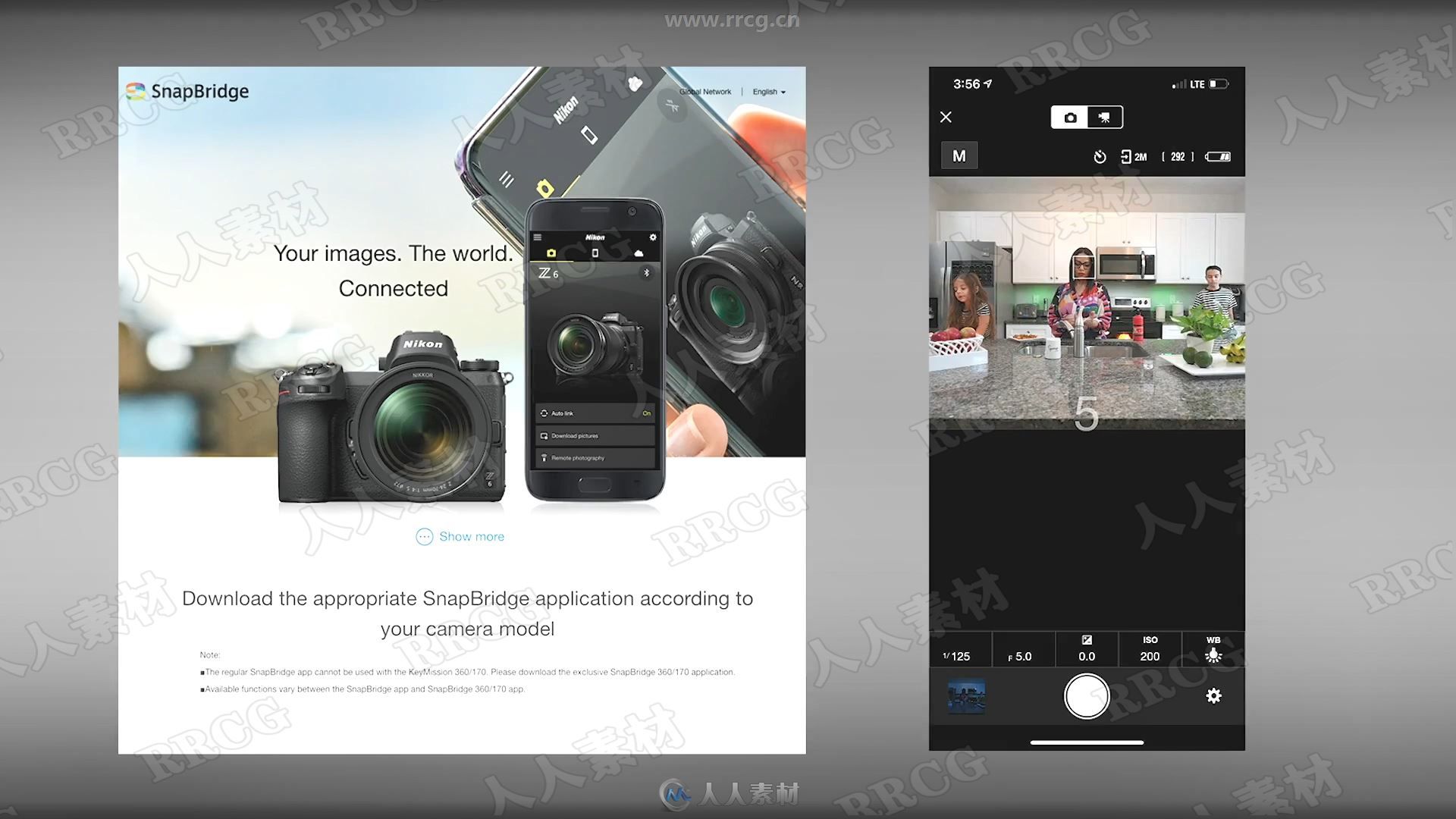Close the remote photography screen with X

click(x=946, y=117)
